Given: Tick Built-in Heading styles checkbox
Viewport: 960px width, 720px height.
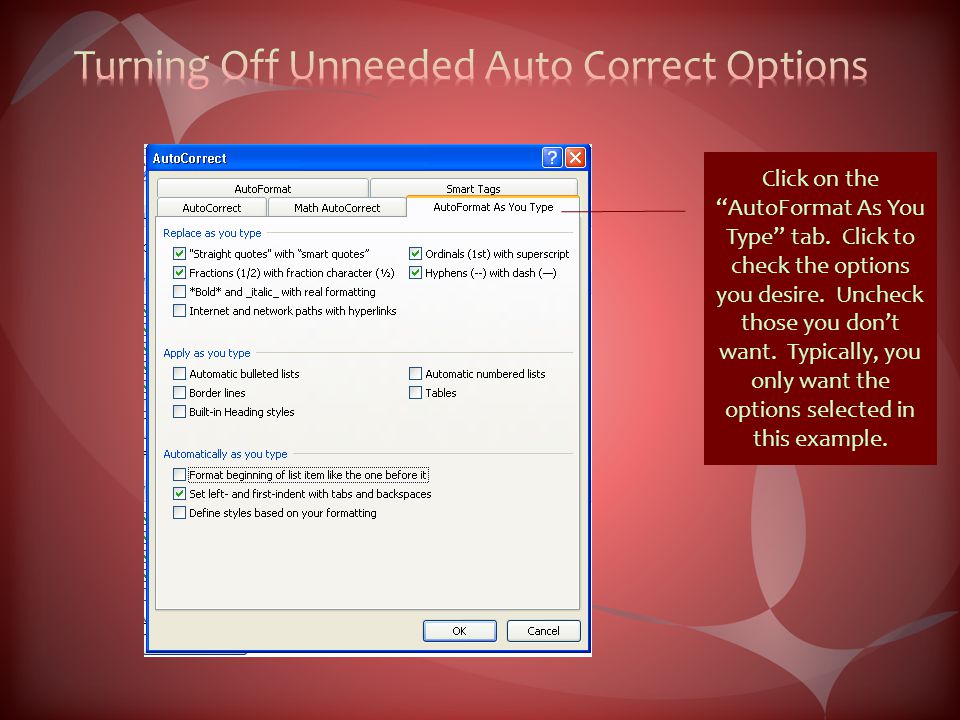Looking at the screenshot, I should click(179, 411).
